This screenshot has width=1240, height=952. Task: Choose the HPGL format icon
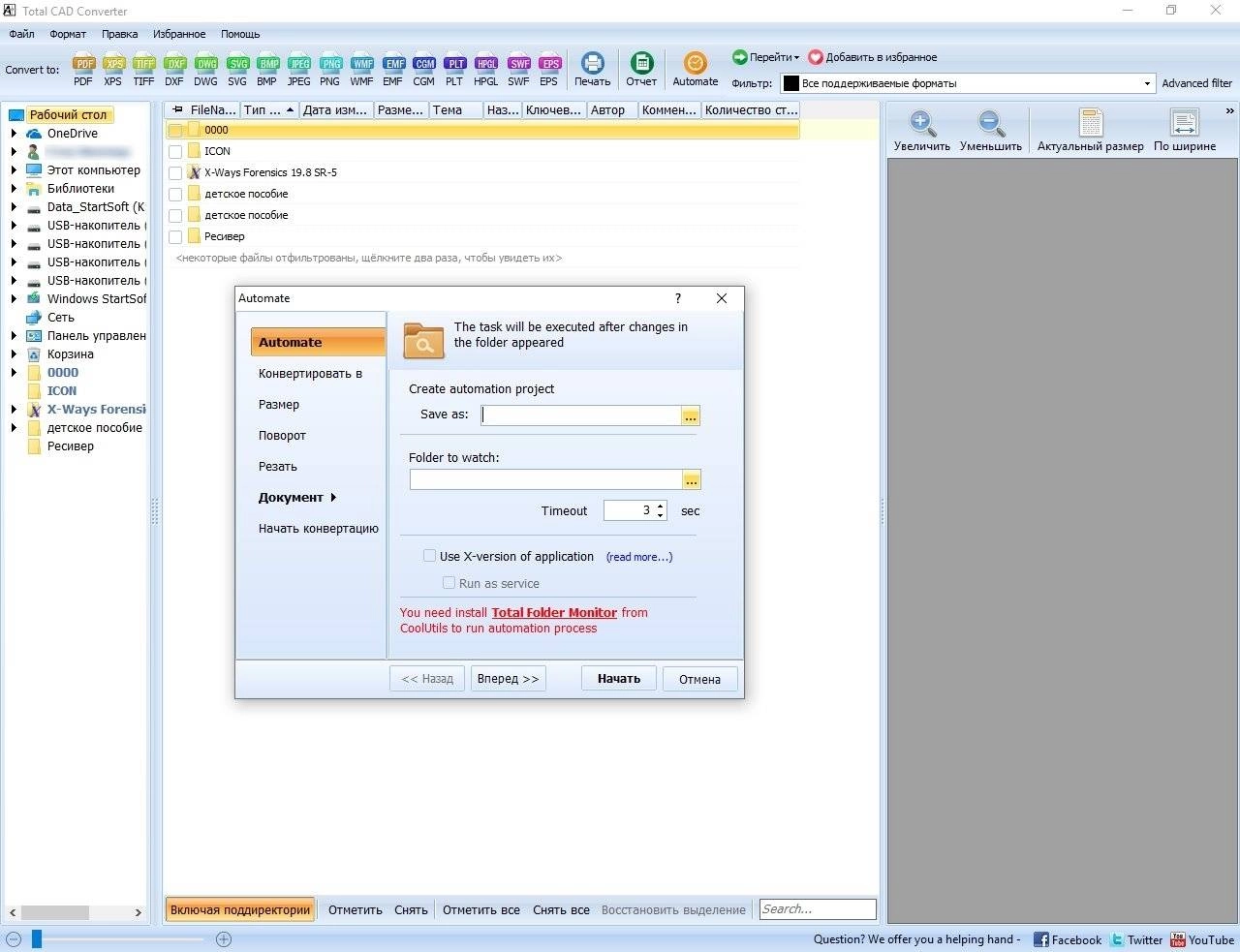(486, 69)
